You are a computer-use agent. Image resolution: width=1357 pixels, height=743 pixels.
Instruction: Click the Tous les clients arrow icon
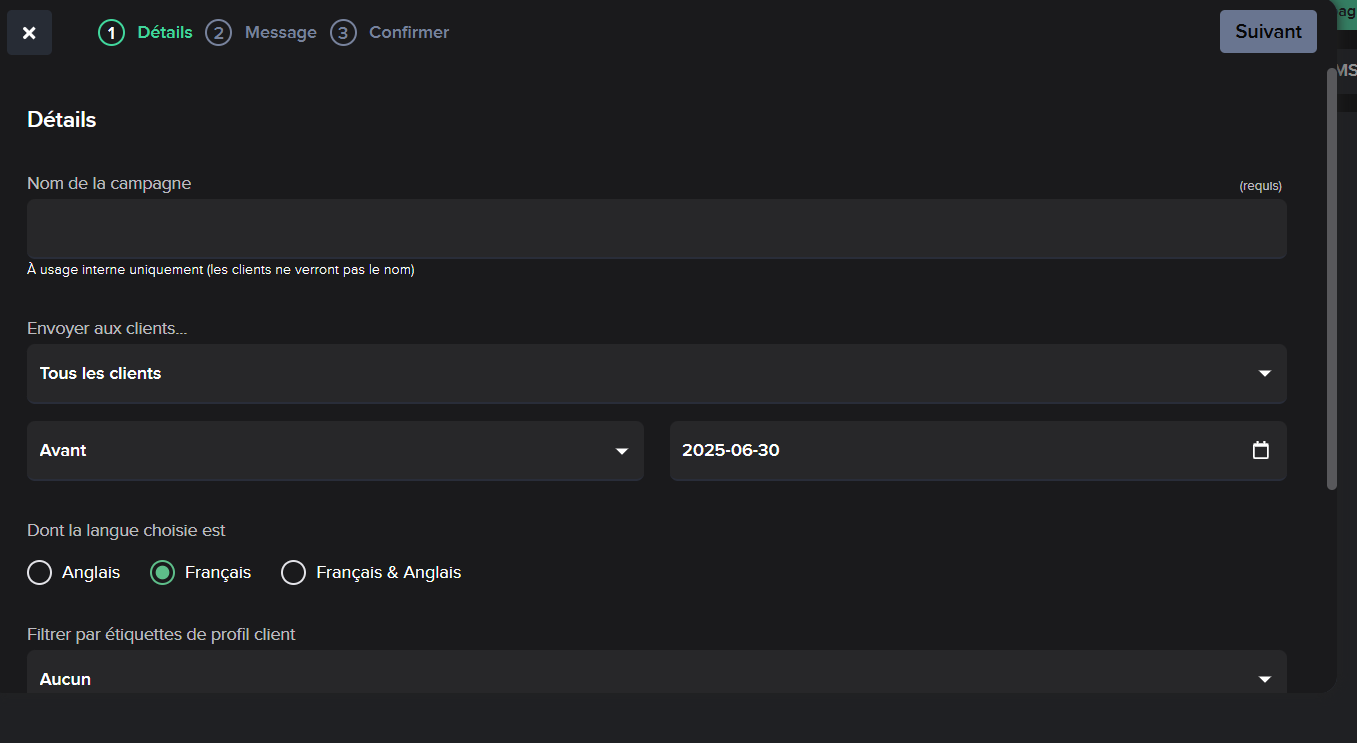[1265, 373]
